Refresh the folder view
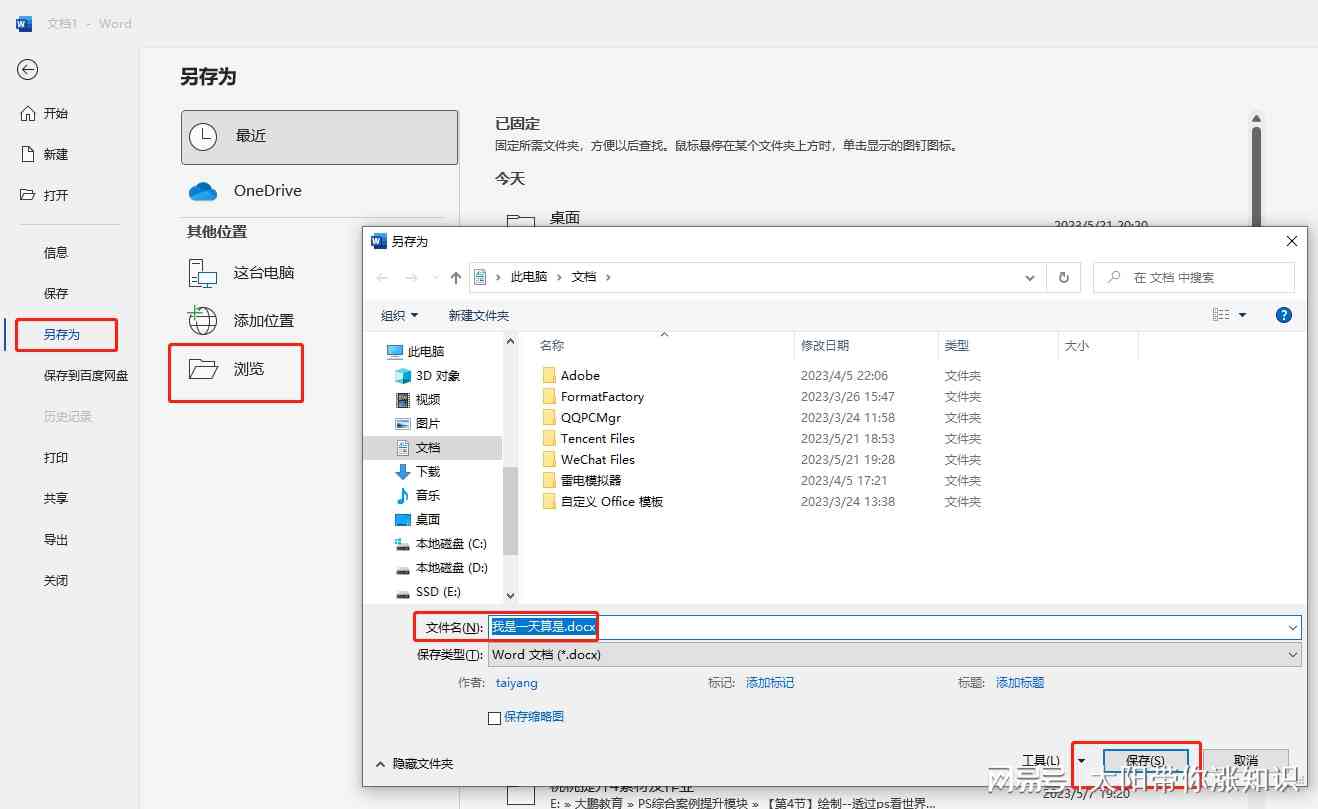This screenshot has height=809, width=1318. click(x=1063, y=278)
